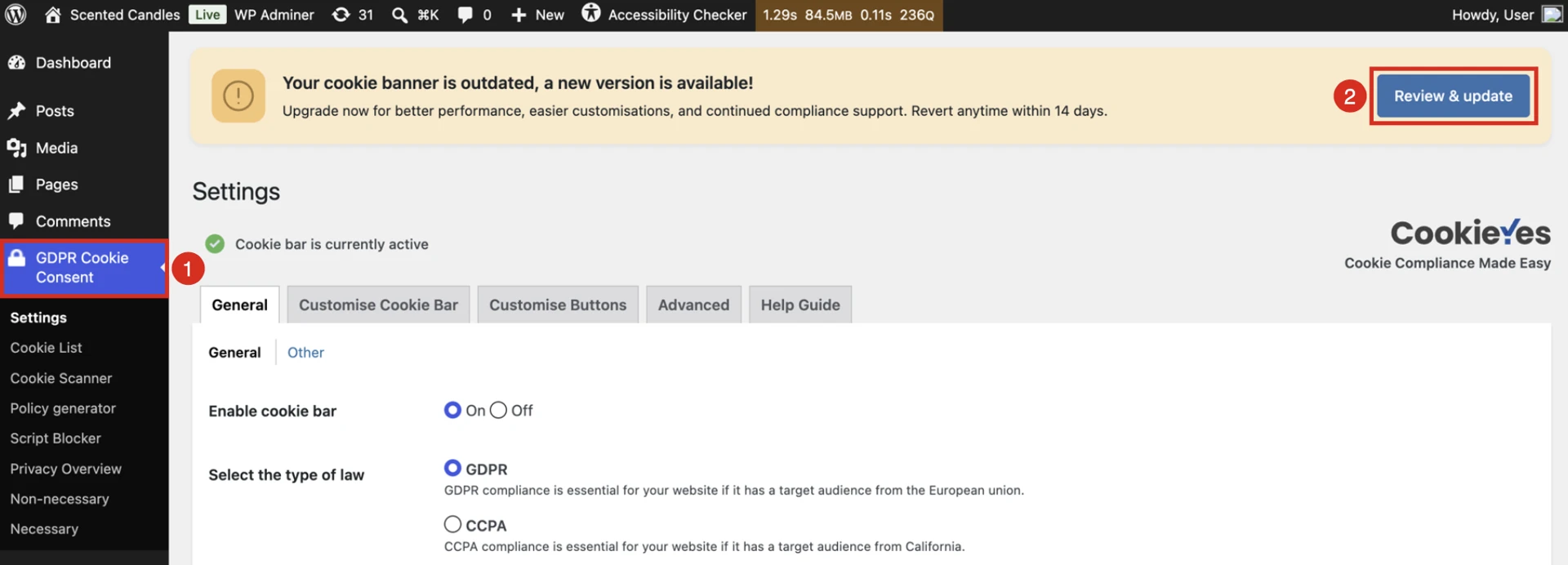Open the search magnifier icon

[x=399, y=15]
